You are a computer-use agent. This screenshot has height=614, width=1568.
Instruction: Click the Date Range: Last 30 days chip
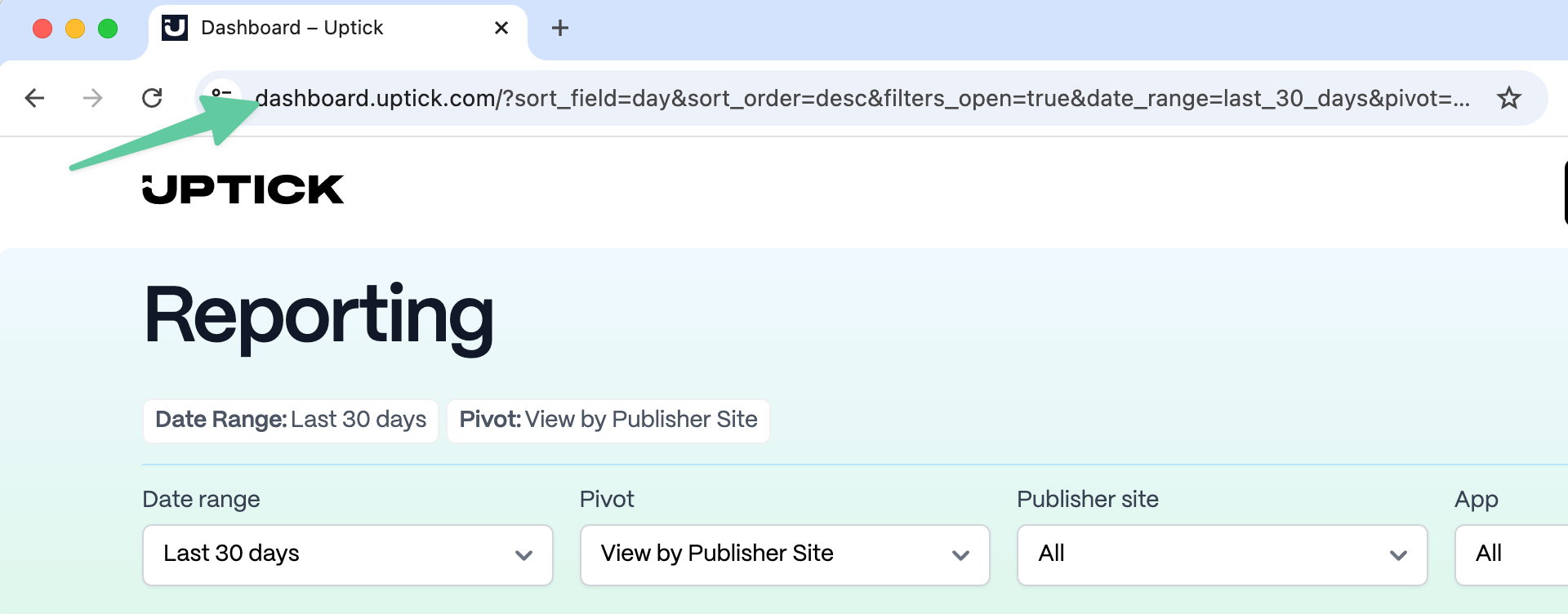291,420
